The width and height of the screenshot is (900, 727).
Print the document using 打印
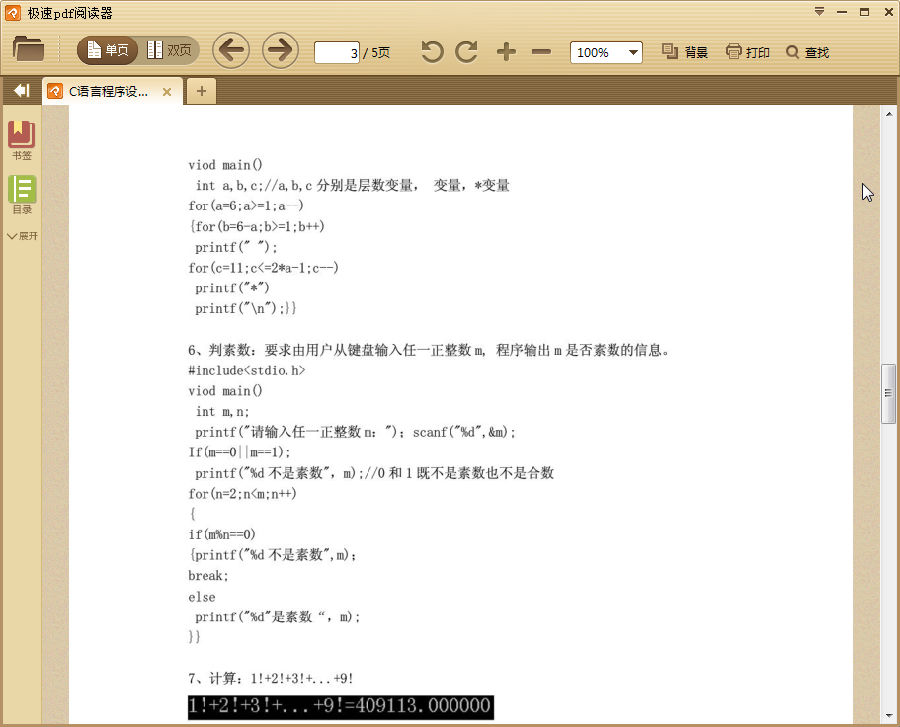point(746,51)
